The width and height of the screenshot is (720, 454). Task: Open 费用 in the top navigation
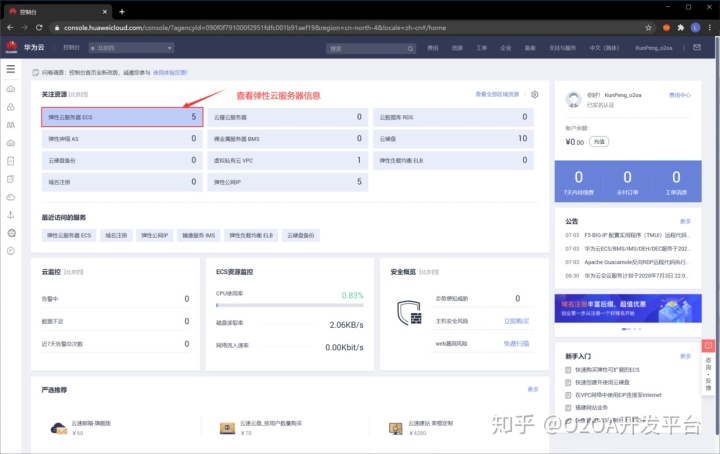click(433, 48)
